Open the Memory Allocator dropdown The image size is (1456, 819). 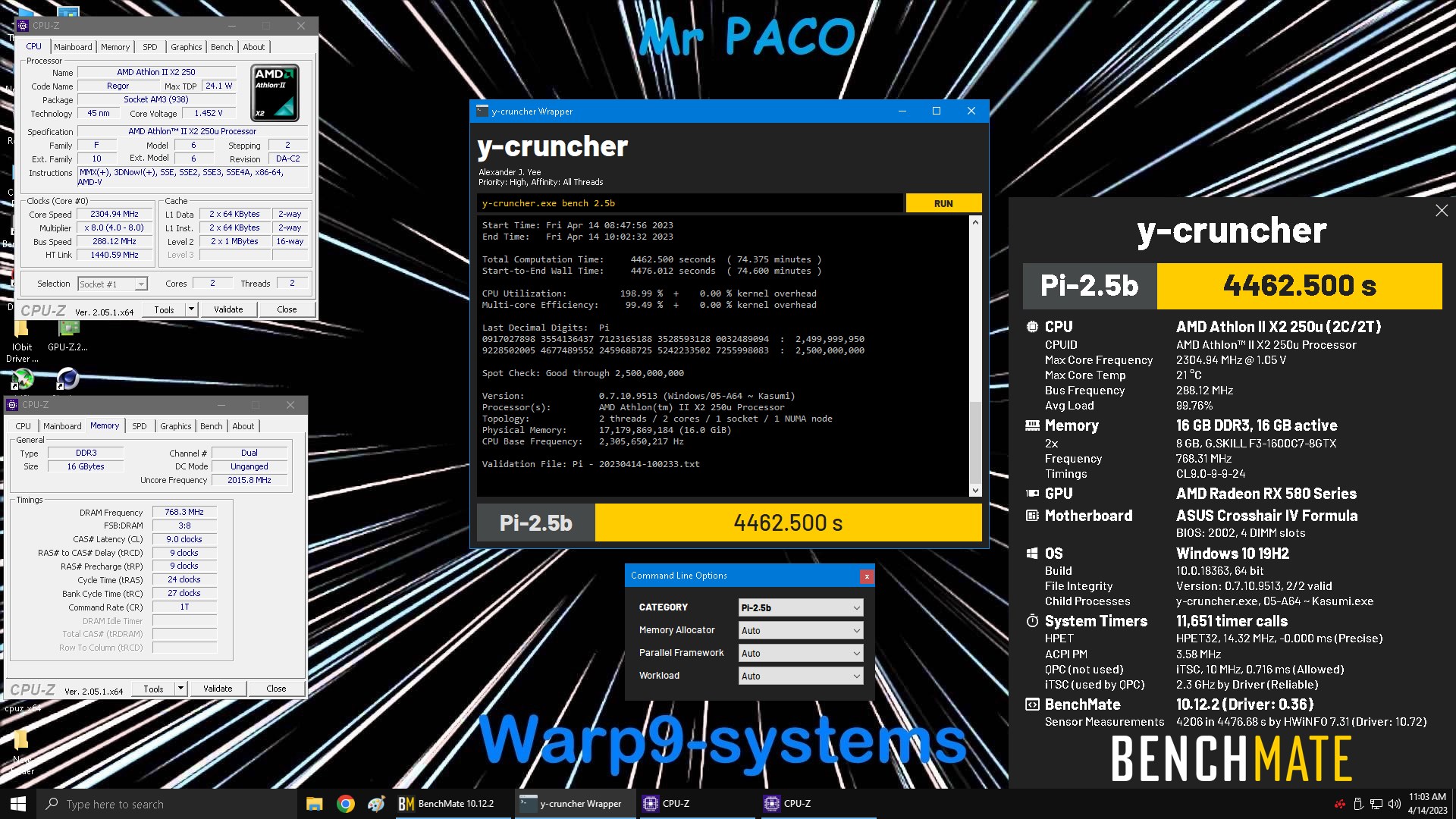pos(801,630)
